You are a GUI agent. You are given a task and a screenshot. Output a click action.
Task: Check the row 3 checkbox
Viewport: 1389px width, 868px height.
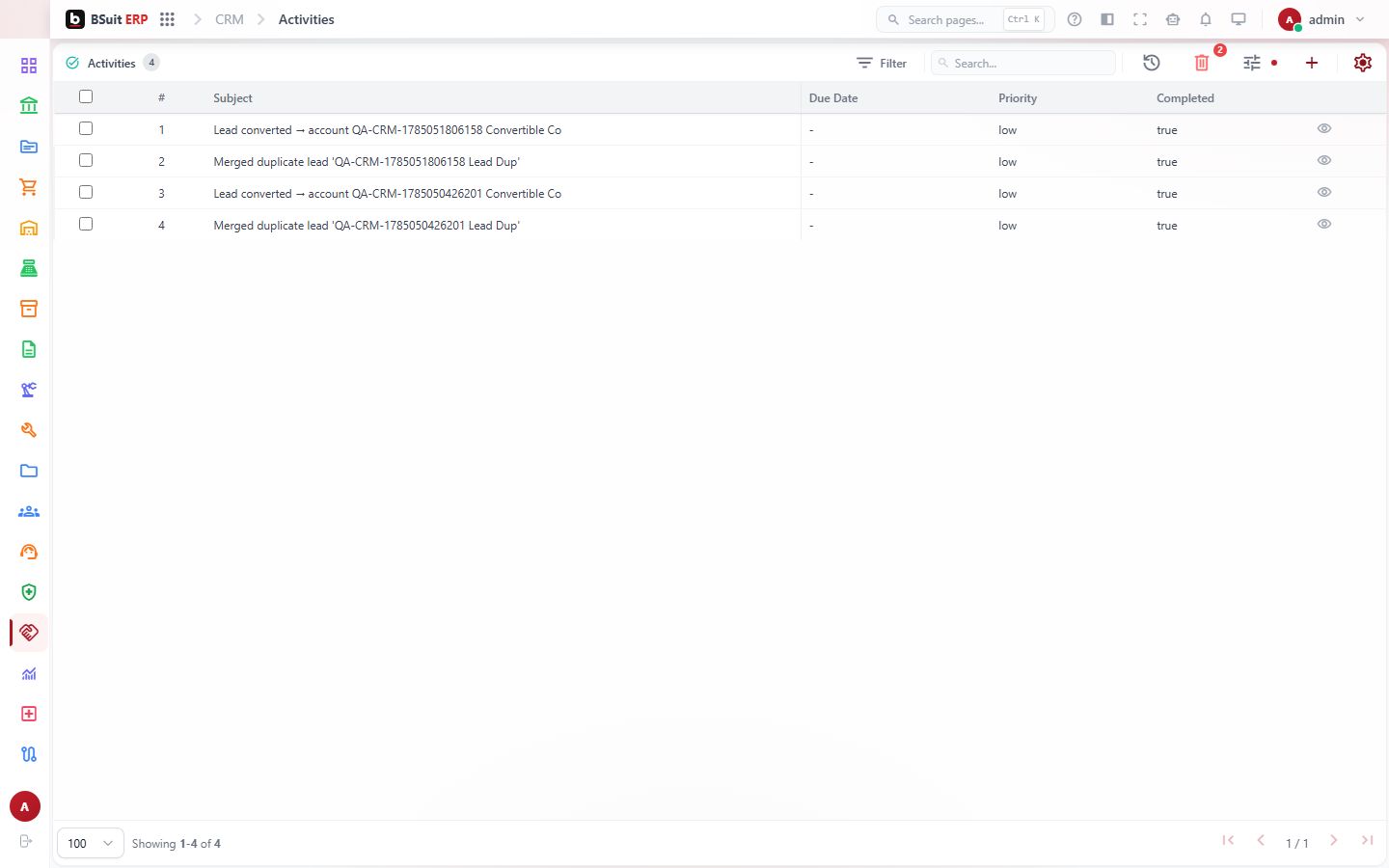[86, 192]
